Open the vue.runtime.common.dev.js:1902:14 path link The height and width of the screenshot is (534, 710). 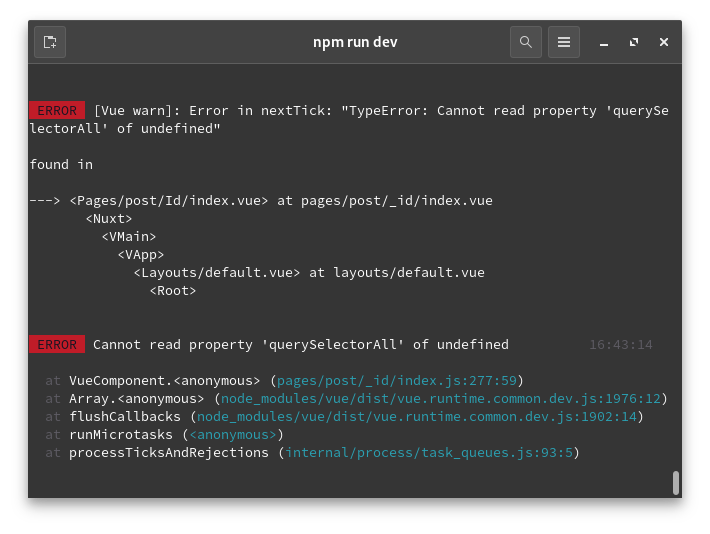(416, 417)
